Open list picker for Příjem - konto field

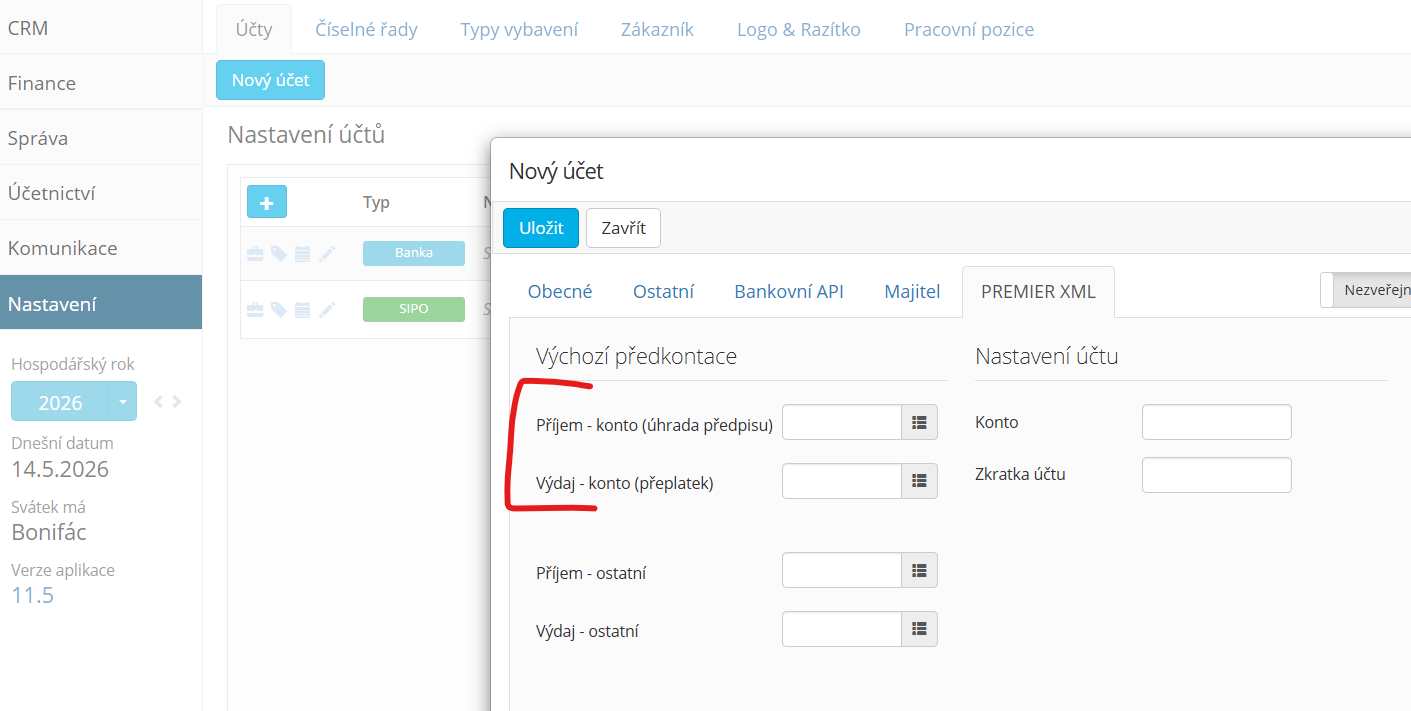point(920,422)
